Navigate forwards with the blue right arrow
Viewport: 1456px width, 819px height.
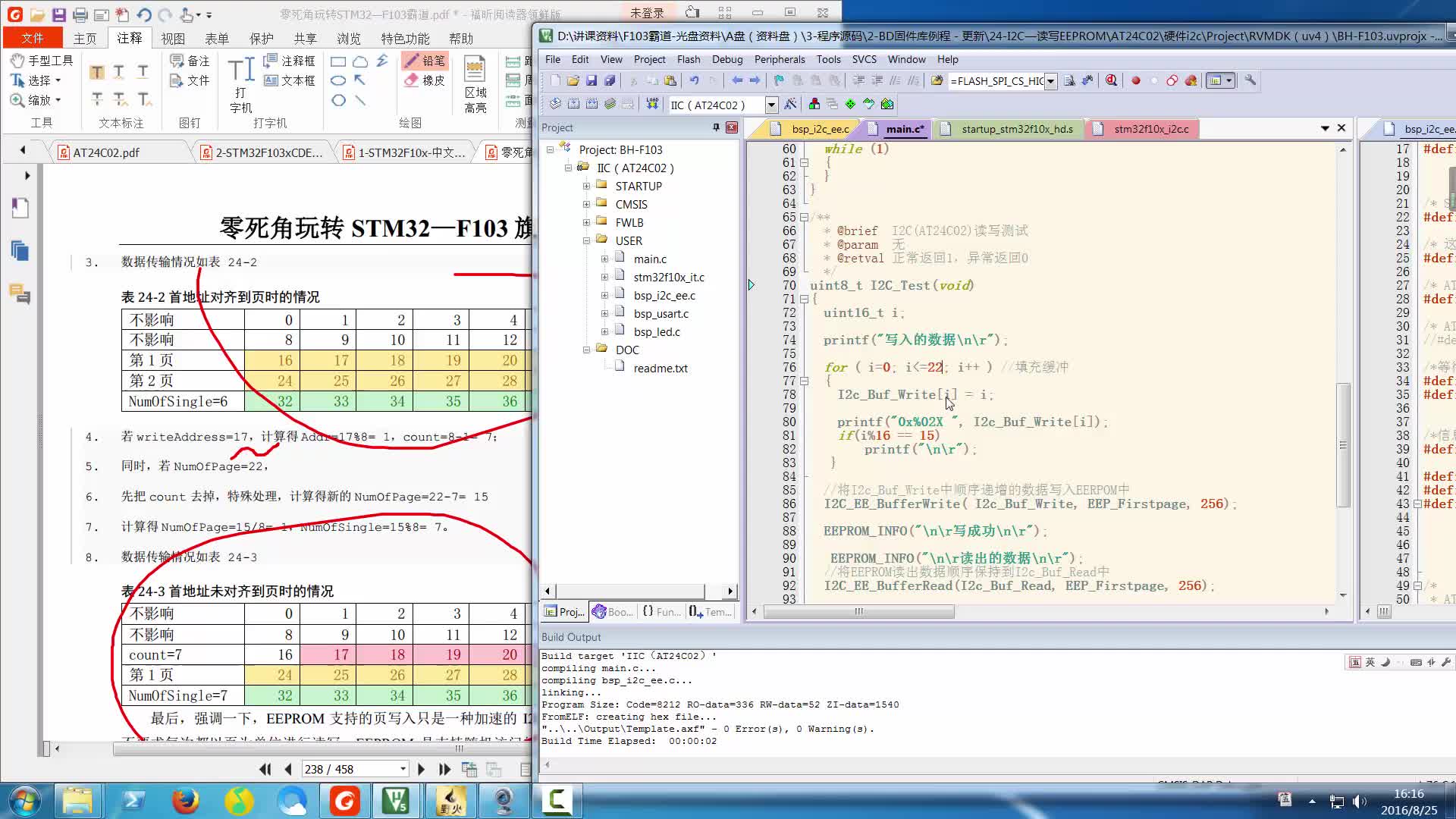pyautogui.click(x=755, y=80)
